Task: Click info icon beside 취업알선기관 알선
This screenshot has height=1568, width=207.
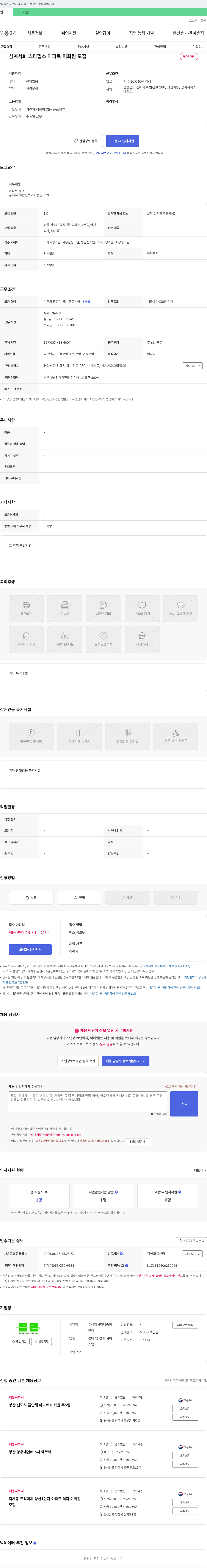Action: [117, 1192]
